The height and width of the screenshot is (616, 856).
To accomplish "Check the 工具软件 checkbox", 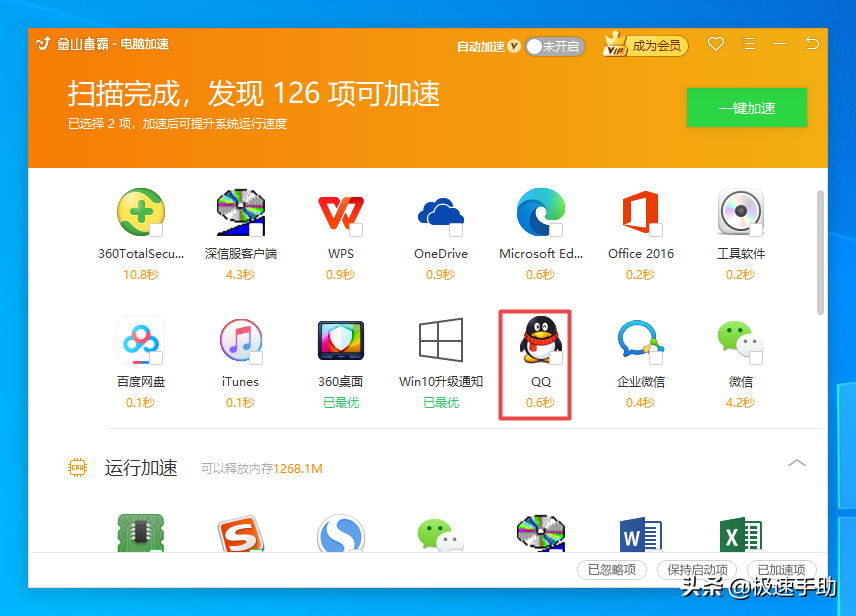I will (x=756, y=230).
